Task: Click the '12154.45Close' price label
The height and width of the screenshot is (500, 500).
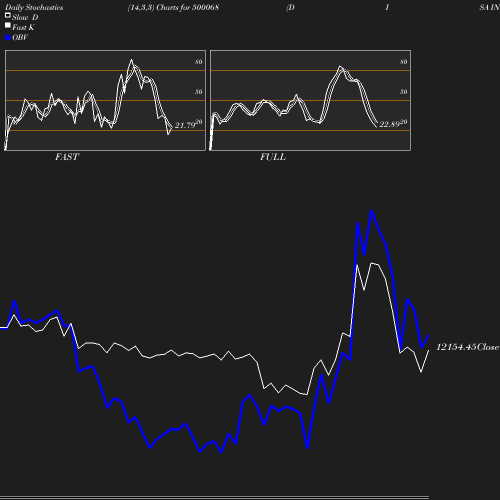Action: tap(468, 347)
